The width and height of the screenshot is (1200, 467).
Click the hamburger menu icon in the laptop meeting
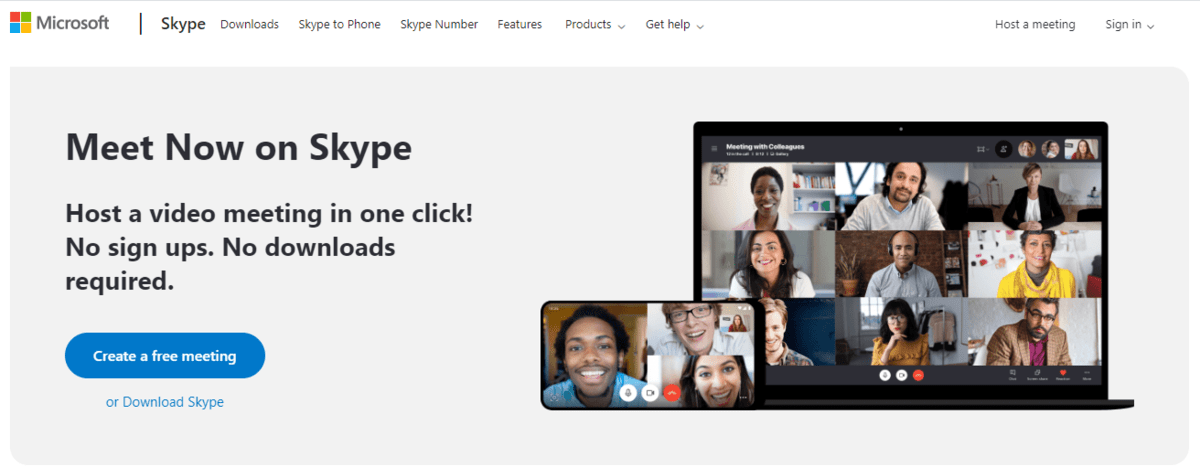(x=714, y=148)
